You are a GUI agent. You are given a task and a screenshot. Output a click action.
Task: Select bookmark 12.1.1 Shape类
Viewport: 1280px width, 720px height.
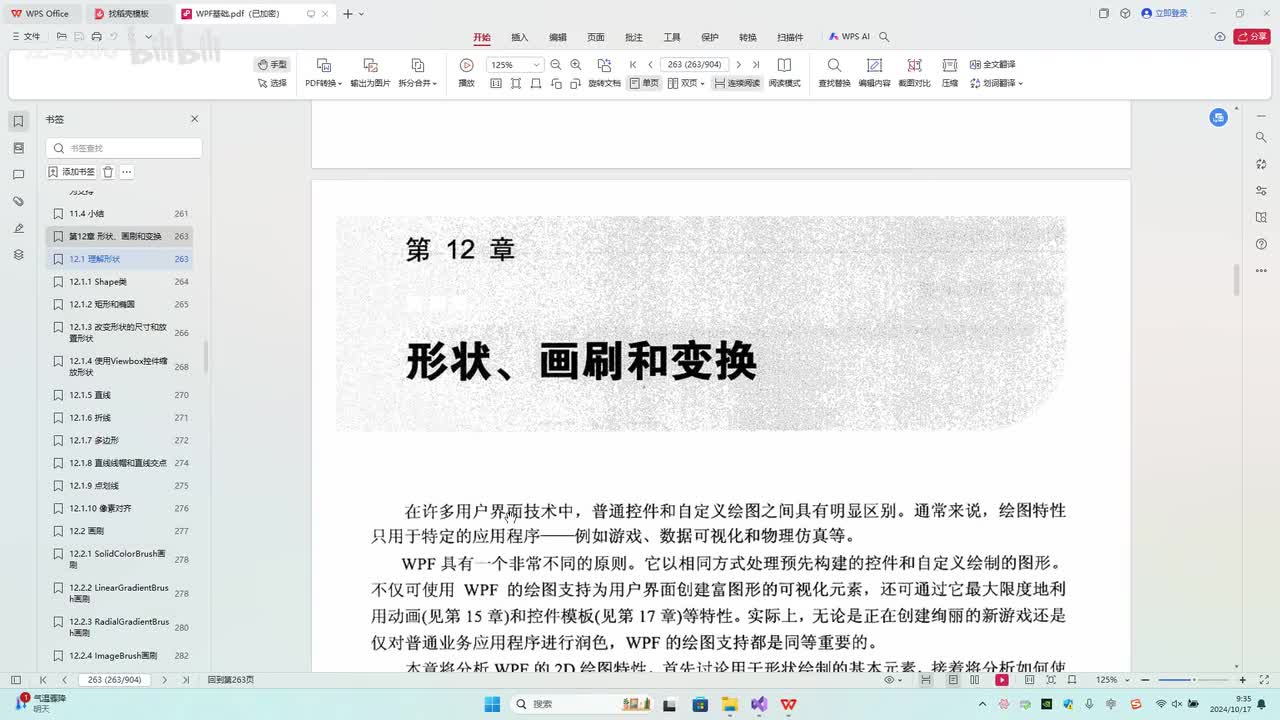point(119,282)
